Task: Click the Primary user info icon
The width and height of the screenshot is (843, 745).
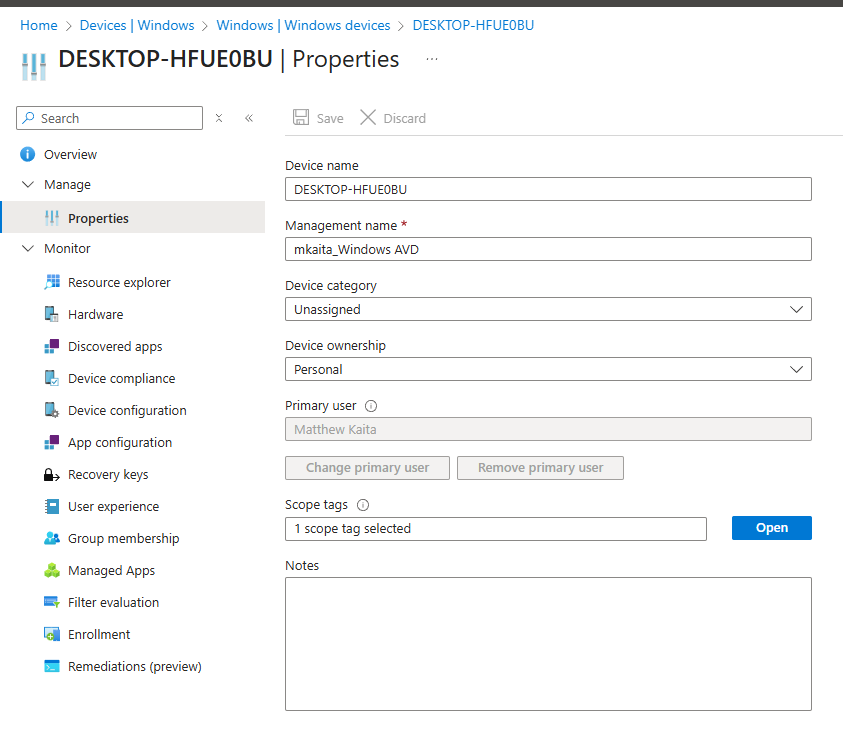Action: (x=371, y=406)
